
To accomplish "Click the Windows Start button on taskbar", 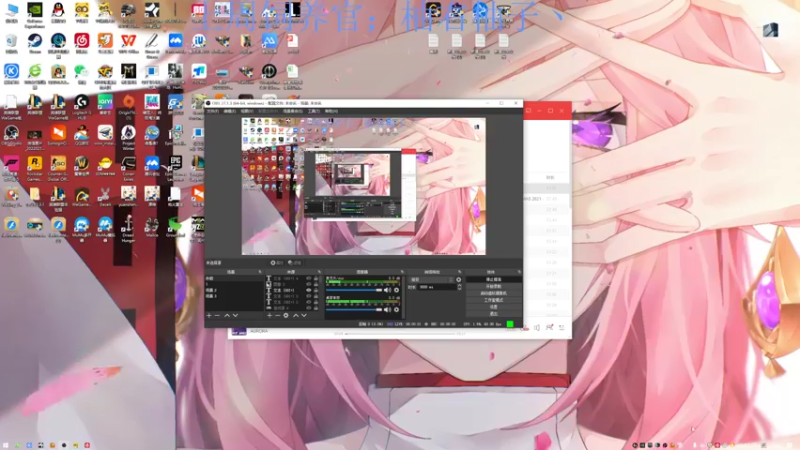I will point(6,445).
